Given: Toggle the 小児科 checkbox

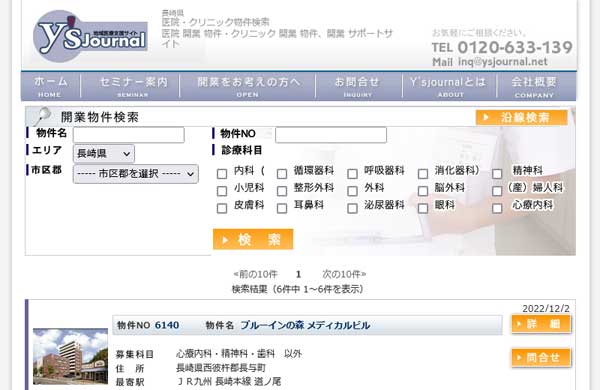Looking at the screenshot, I should click(222, 191).
